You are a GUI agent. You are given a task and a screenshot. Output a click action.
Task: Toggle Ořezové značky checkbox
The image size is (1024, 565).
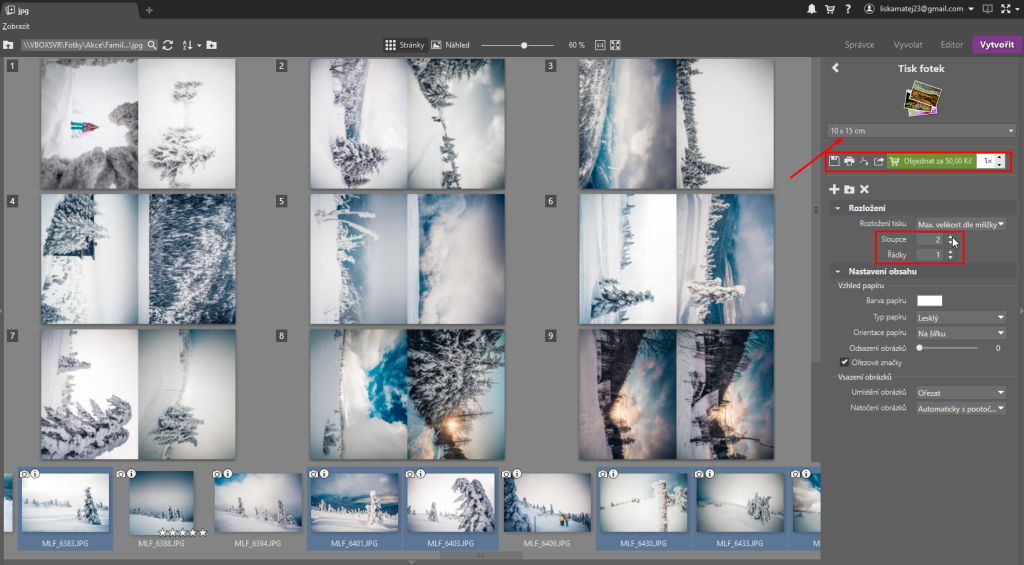[x=844, y=362]
